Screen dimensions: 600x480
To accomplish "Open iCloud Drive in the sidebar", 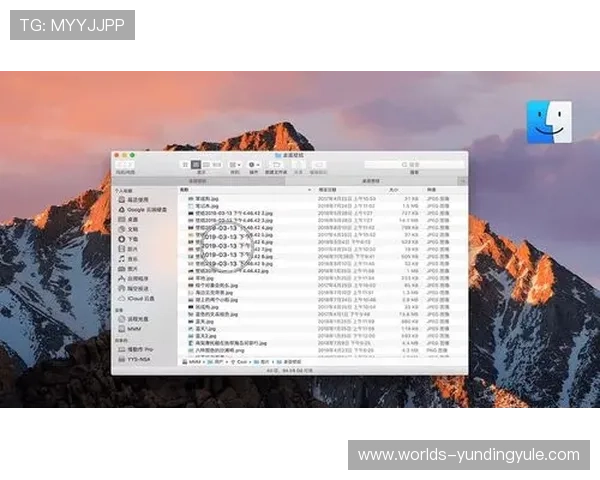I will (x=122, y=298).
